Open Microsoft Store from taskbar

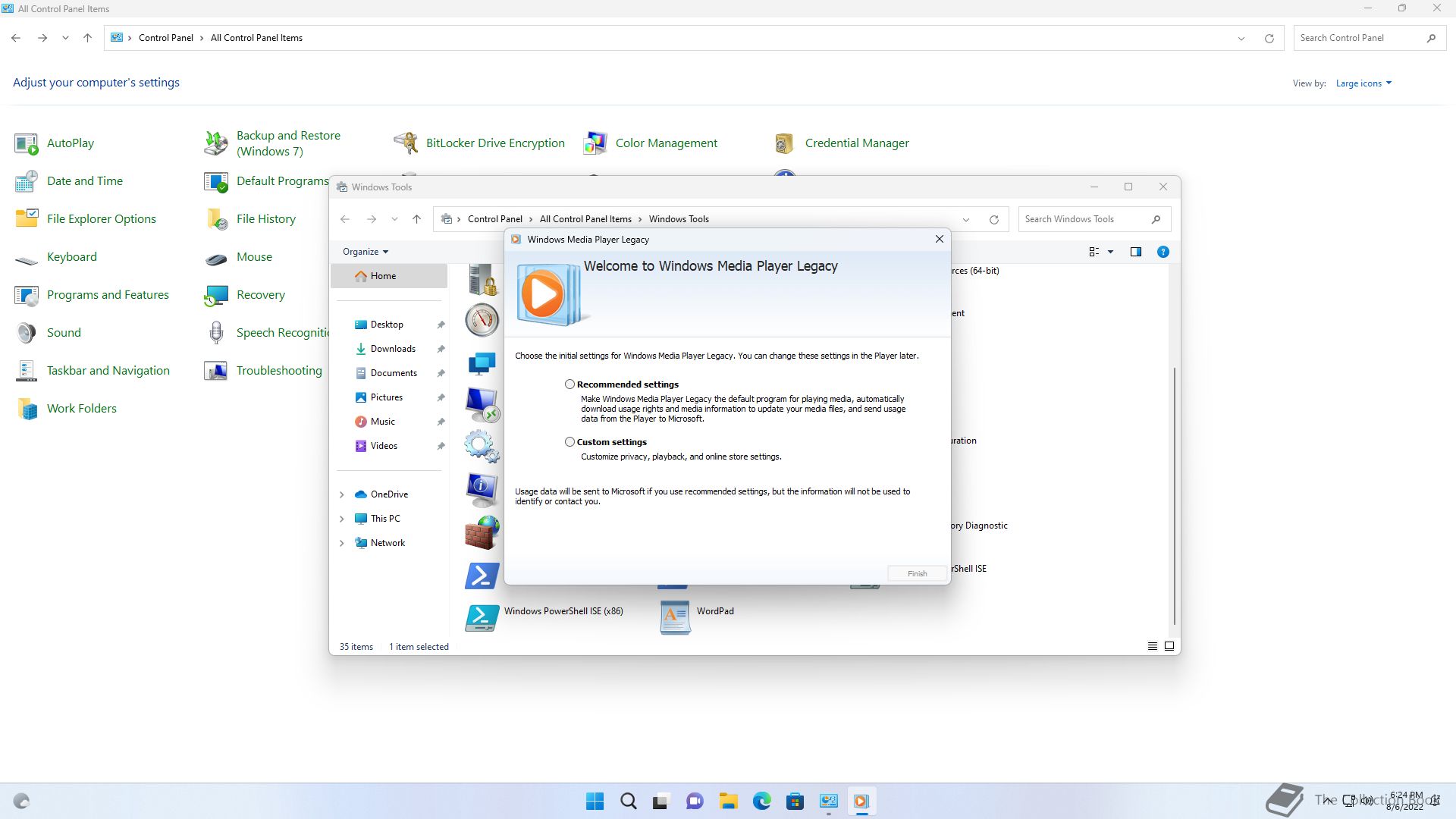point(795,801)
